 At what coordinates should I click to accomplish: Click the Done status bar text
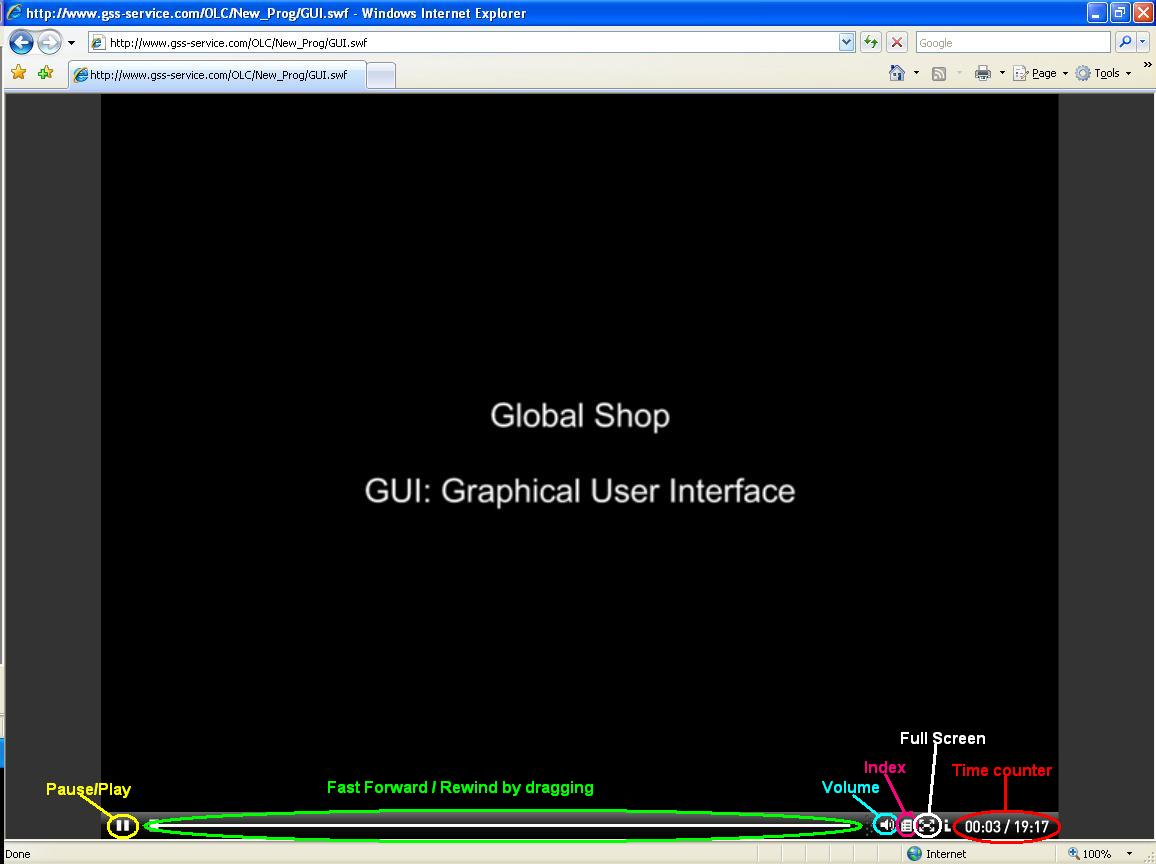pos(18,854)
